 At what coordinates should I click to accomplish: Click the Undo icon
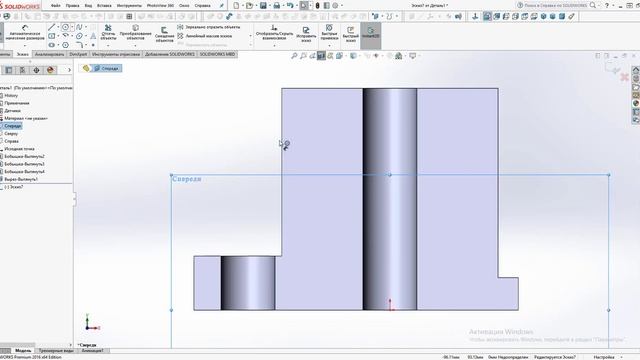coord(290,6)
